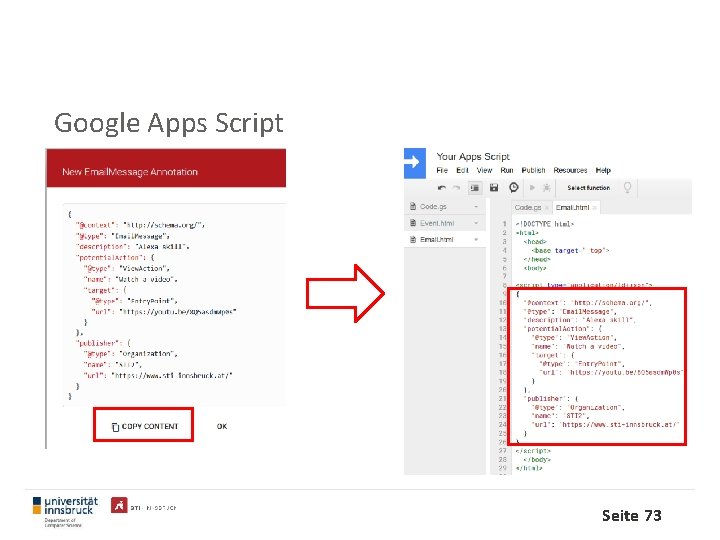
Task: Close the Code.gs editor tab
Action: tap(547, 208)
